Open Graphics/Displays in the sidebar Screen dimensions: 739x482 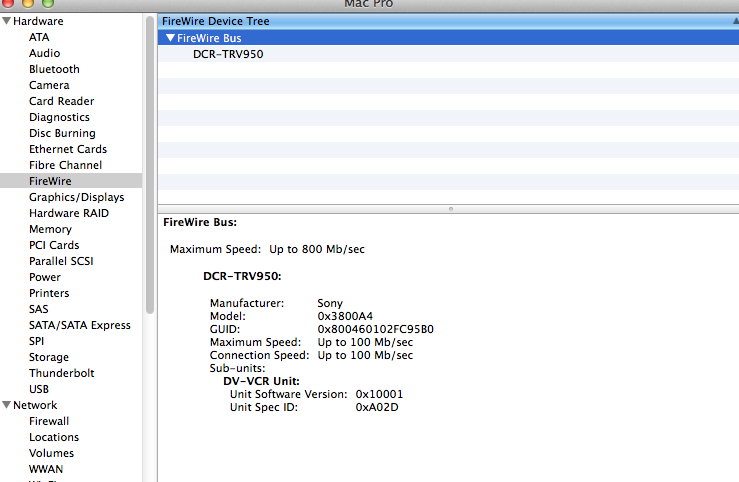click(x=76, y=197)
